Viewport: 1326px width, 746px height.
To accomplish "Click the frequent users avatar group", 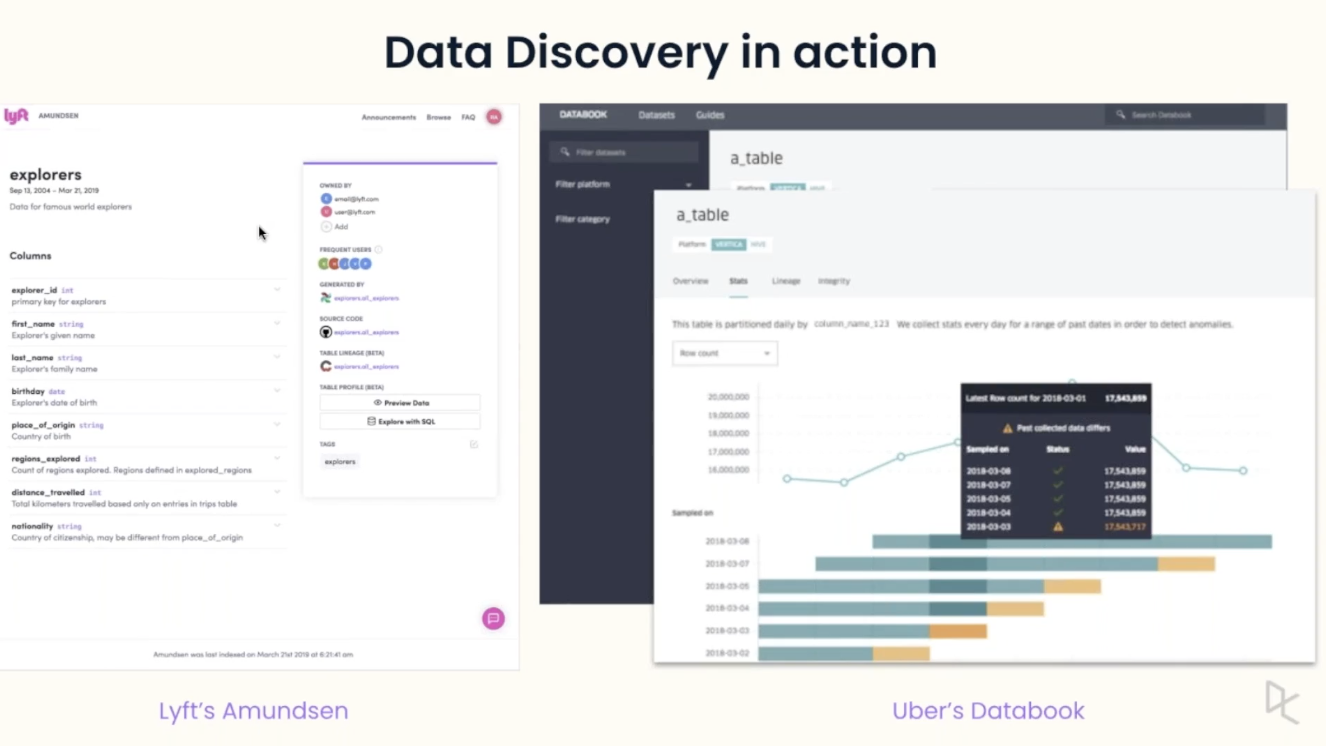I will pyautogui.click(x=345, y=264).
